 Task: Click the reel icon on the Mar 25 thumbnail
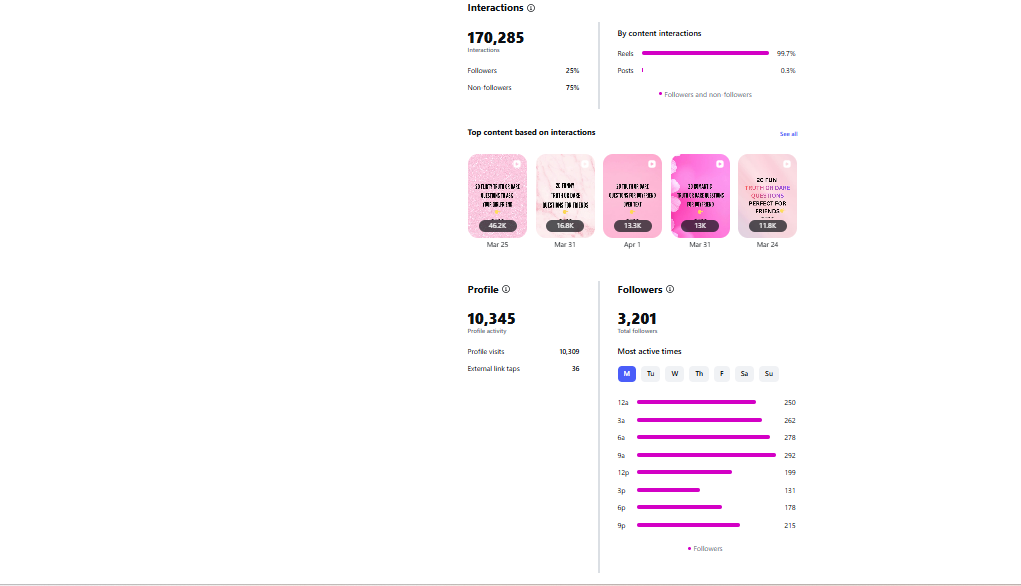pyautogui.click(x=517, y=164)
